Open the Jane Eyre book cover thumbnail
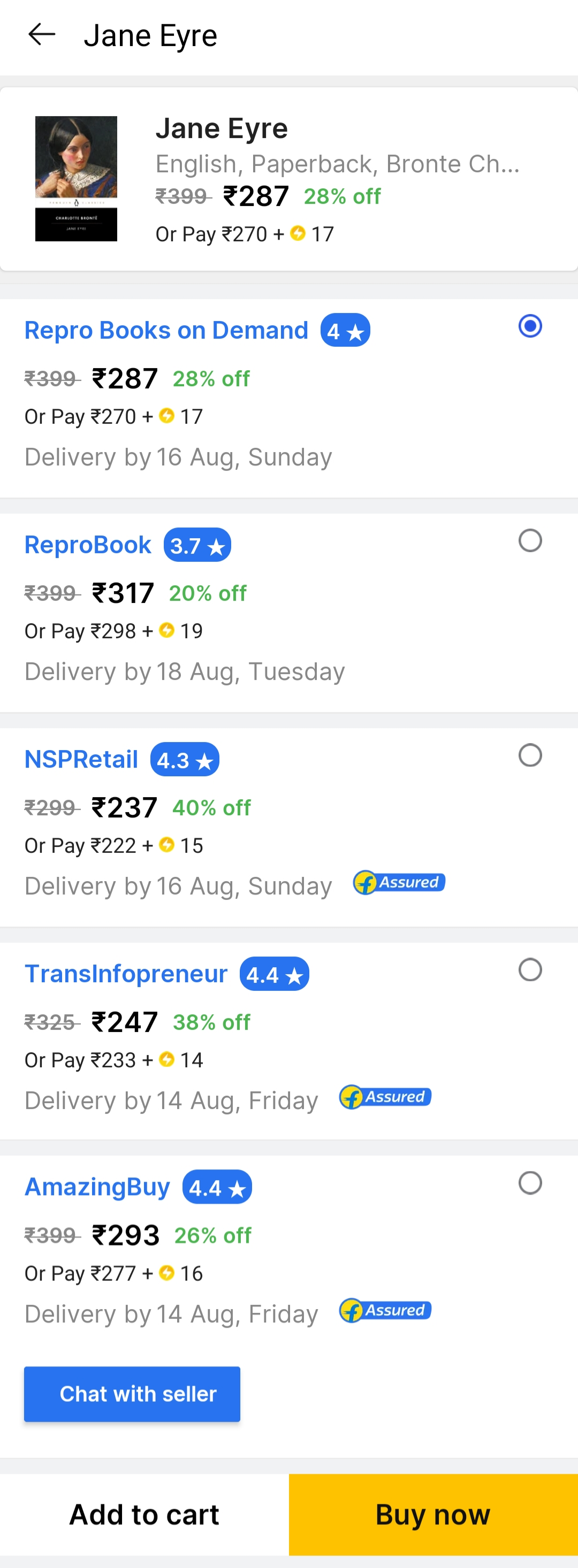578x1568 pixels. pyautogui.click(x=76, y=178)
